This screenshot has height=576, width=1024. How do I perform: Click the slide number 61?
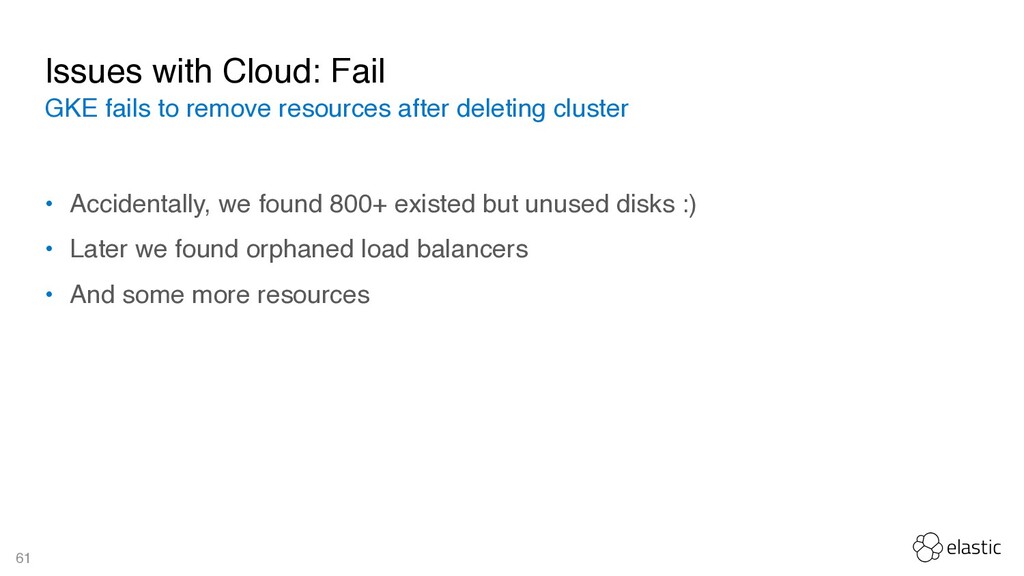point(23,558)
